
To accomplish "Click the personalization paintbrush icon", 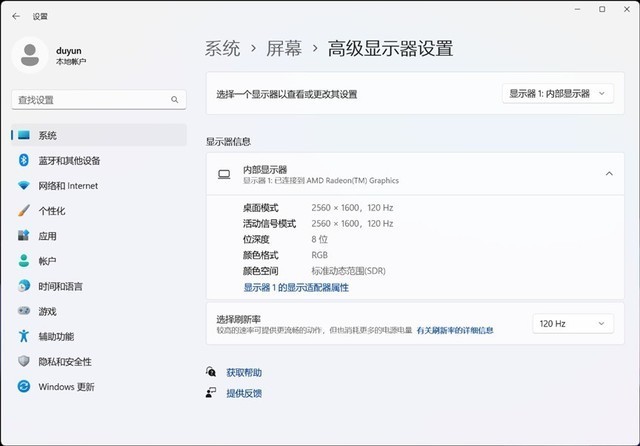I will click(x=24, y=211).
